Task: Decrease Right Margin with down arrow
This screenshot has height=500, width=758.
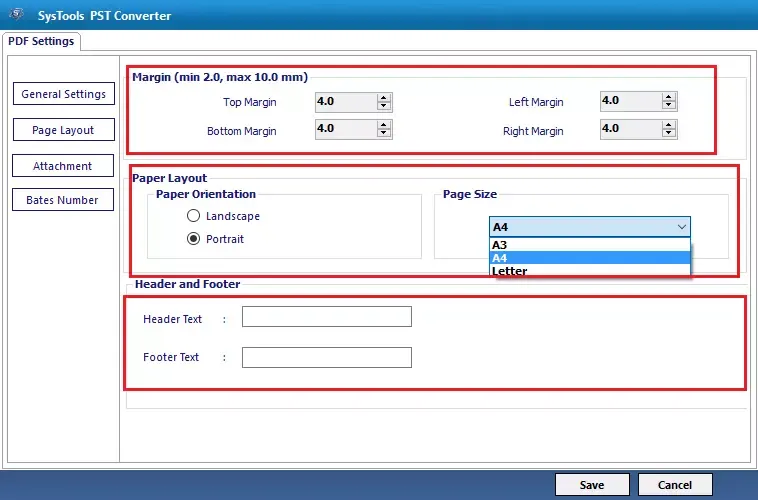Action: [669, 133]
